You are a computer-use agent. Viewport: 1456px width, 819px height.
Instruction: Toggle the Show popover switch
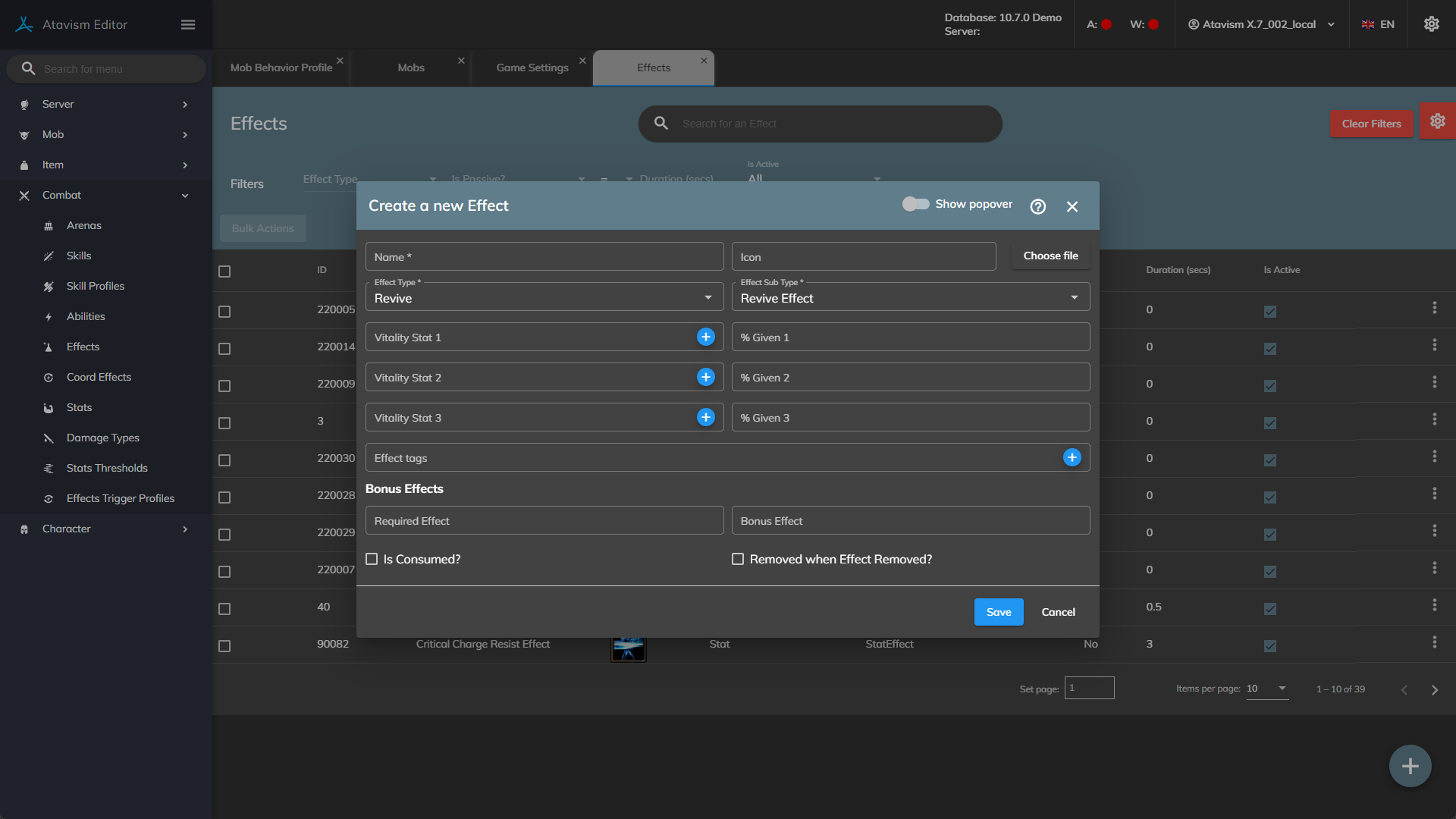tap(915, 204)
